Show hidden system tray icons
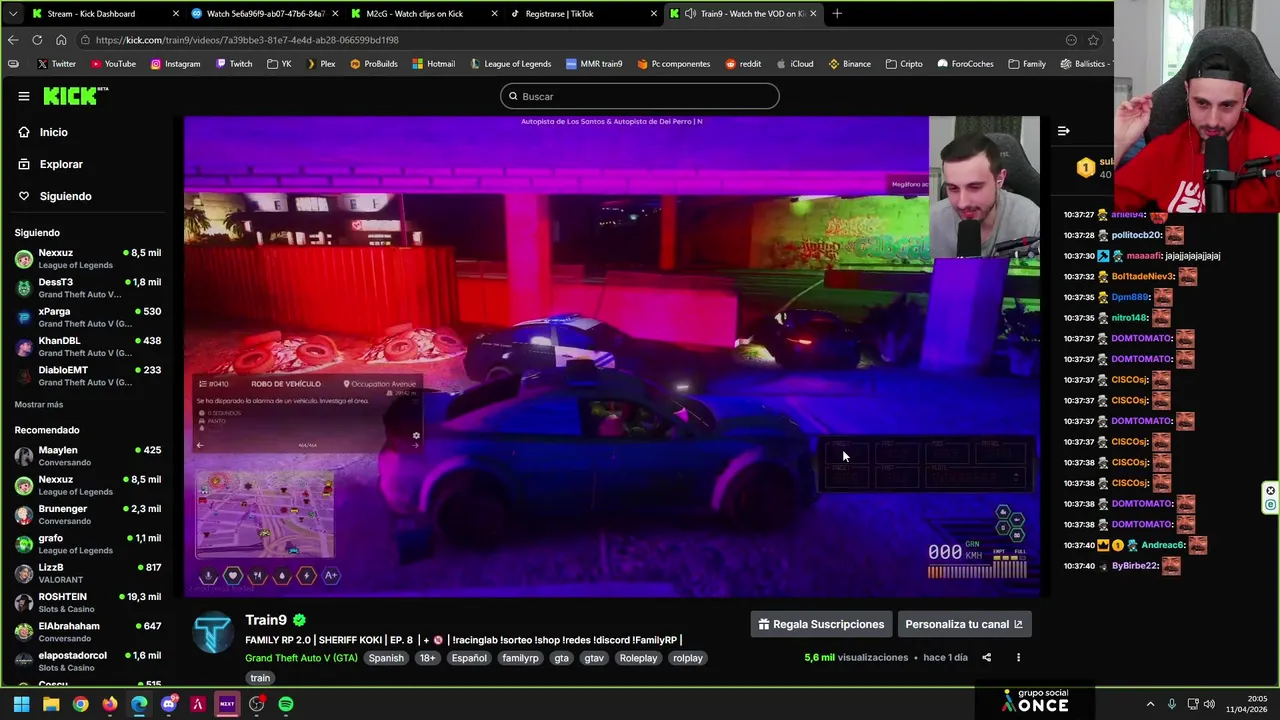Viewport: 1280px width, 720px height. (x=1150, y=704)
